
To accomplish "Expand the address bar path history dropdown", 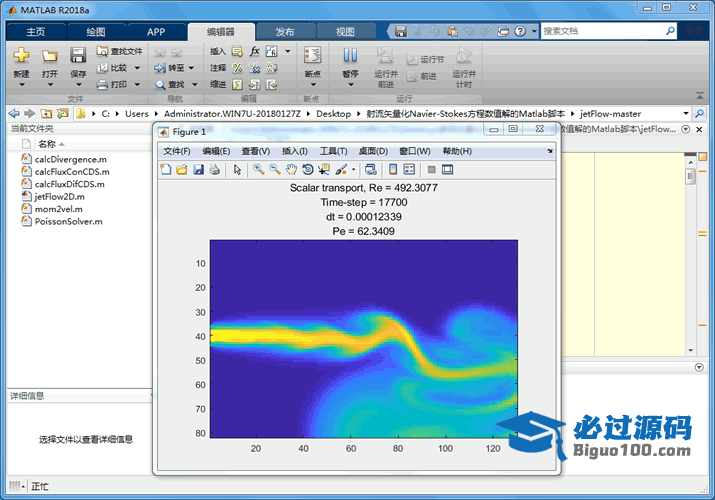I will [x=686, y=113].
